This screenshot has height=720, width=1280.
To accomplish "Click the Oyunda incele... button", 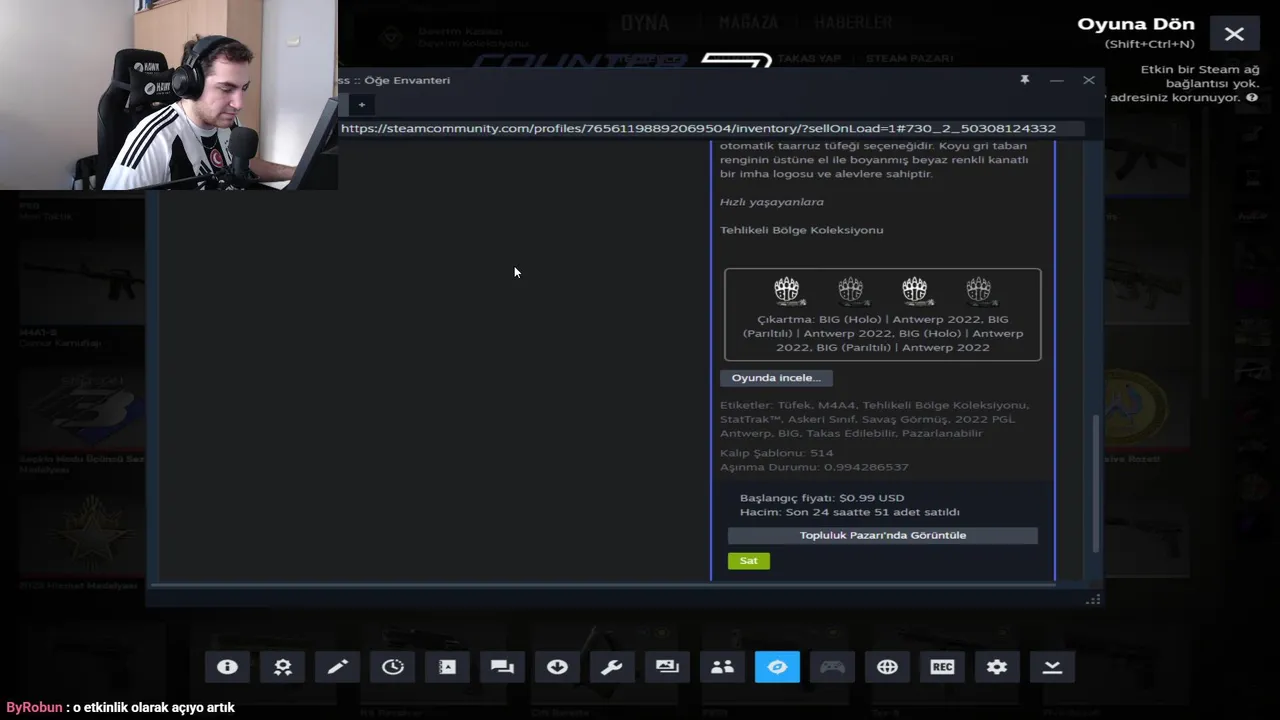I will pos(776,378).
